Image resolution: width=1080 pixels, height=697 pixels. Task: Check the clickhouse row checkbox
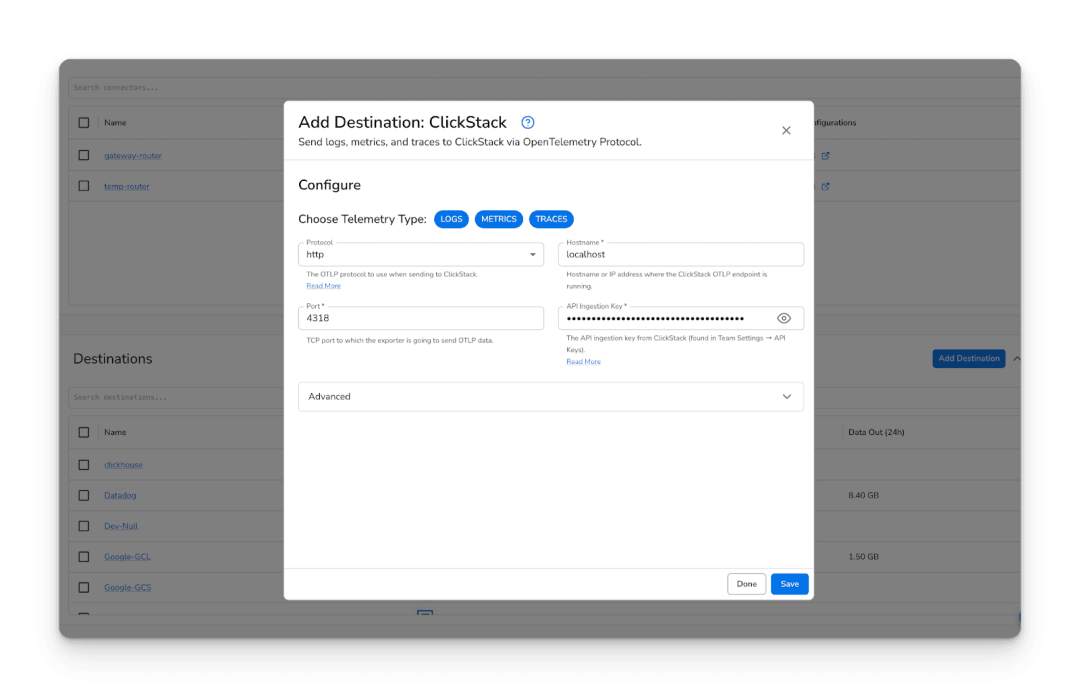[x=84, y=465]
